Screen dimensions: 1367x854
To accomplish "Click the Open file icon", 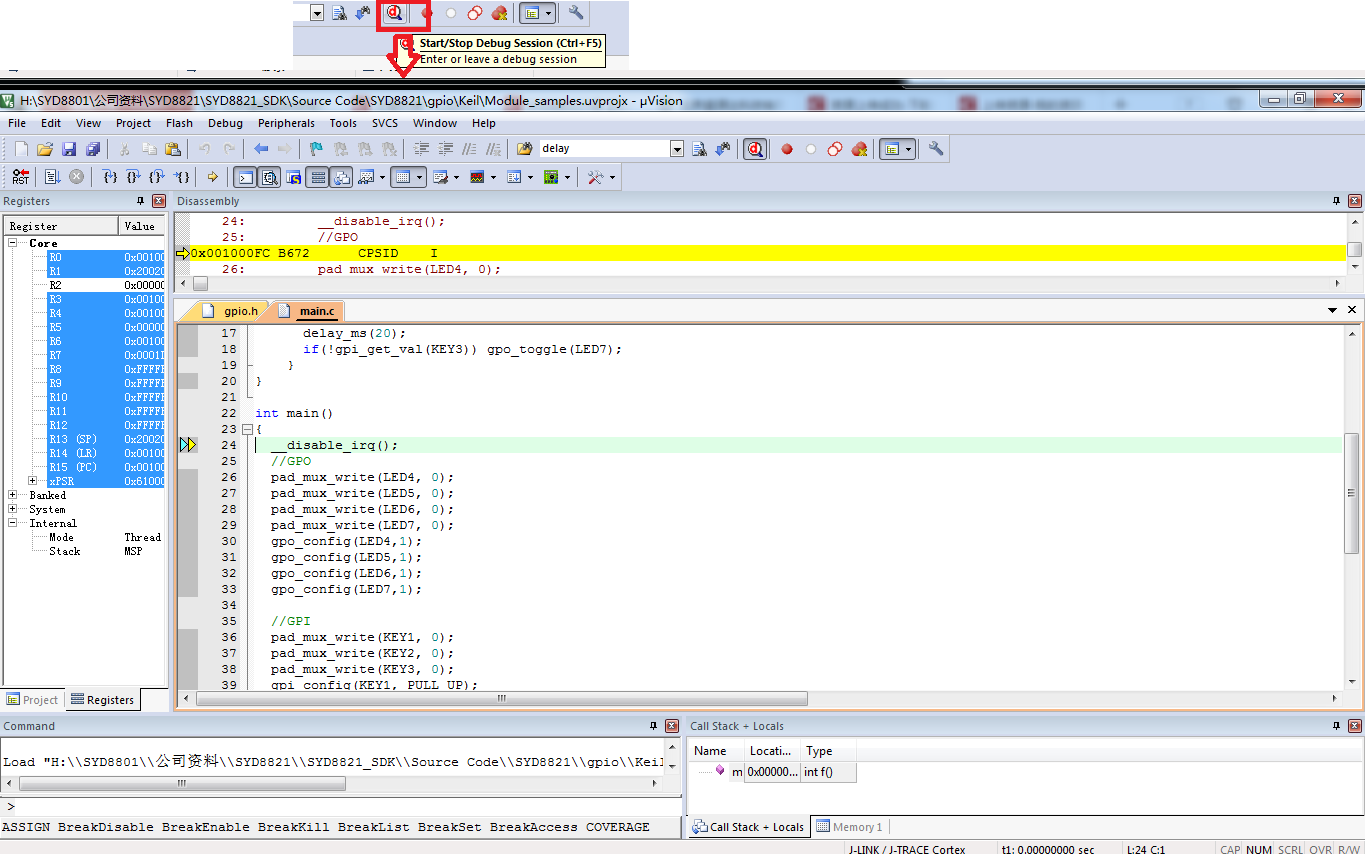I will [45, 149].
